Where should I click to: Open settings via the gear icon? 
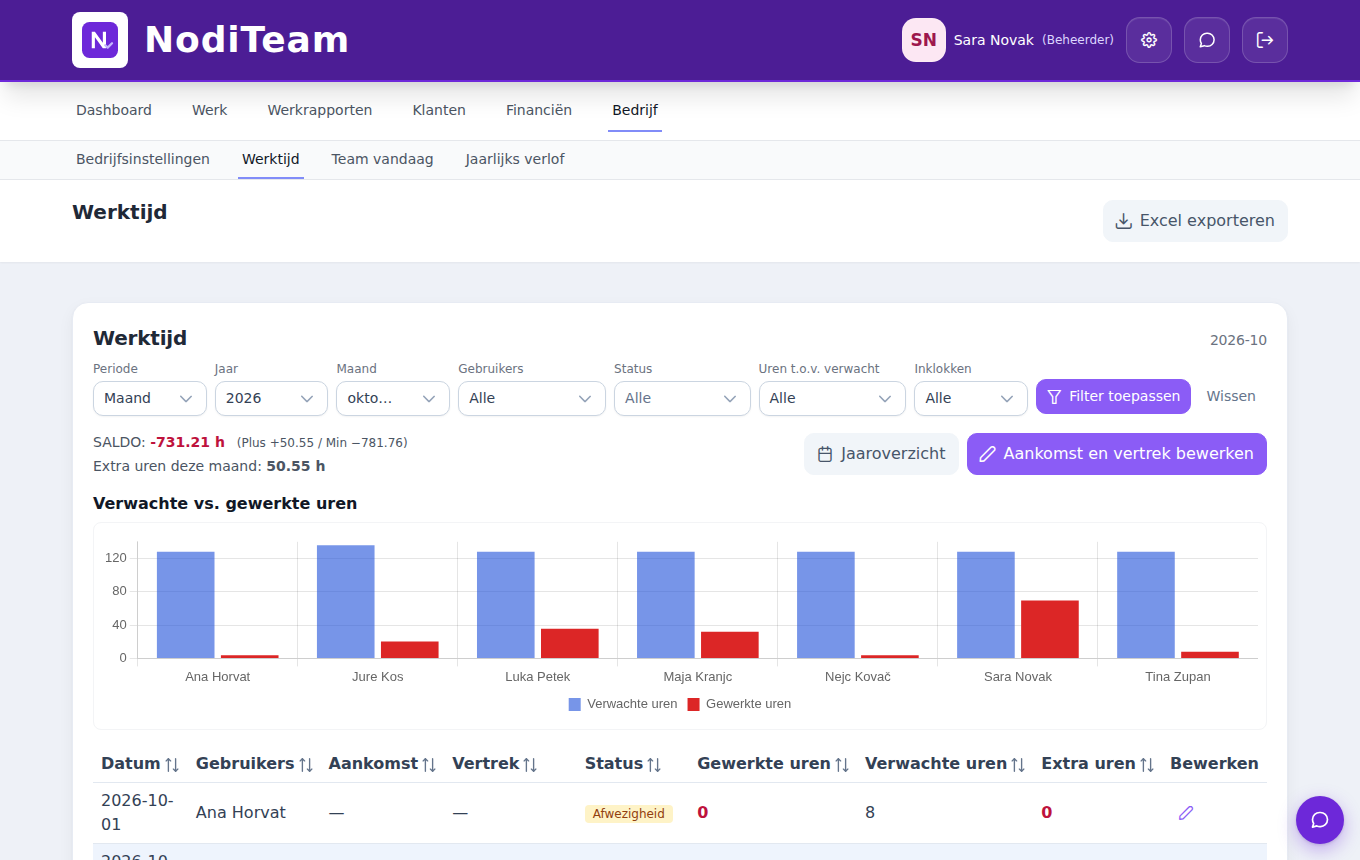tap(1149, 40)
